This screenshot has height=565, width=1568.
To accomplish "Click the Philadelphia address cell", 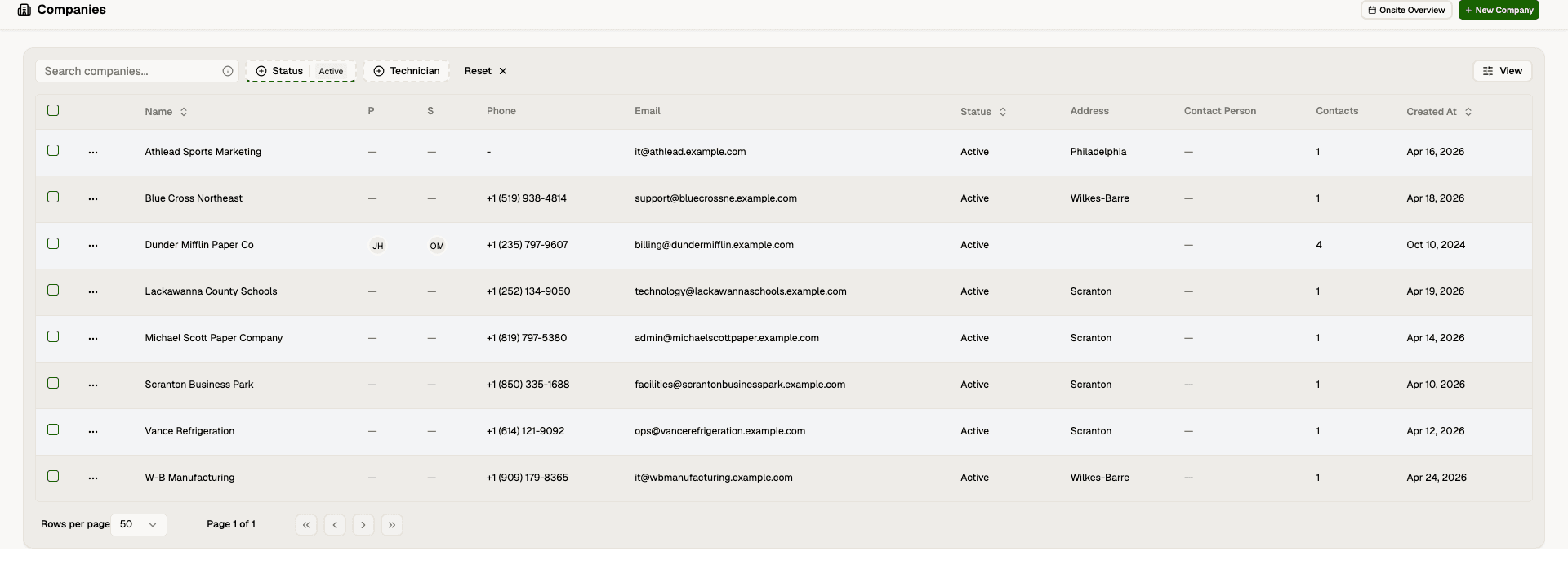I will (1098, 152).
